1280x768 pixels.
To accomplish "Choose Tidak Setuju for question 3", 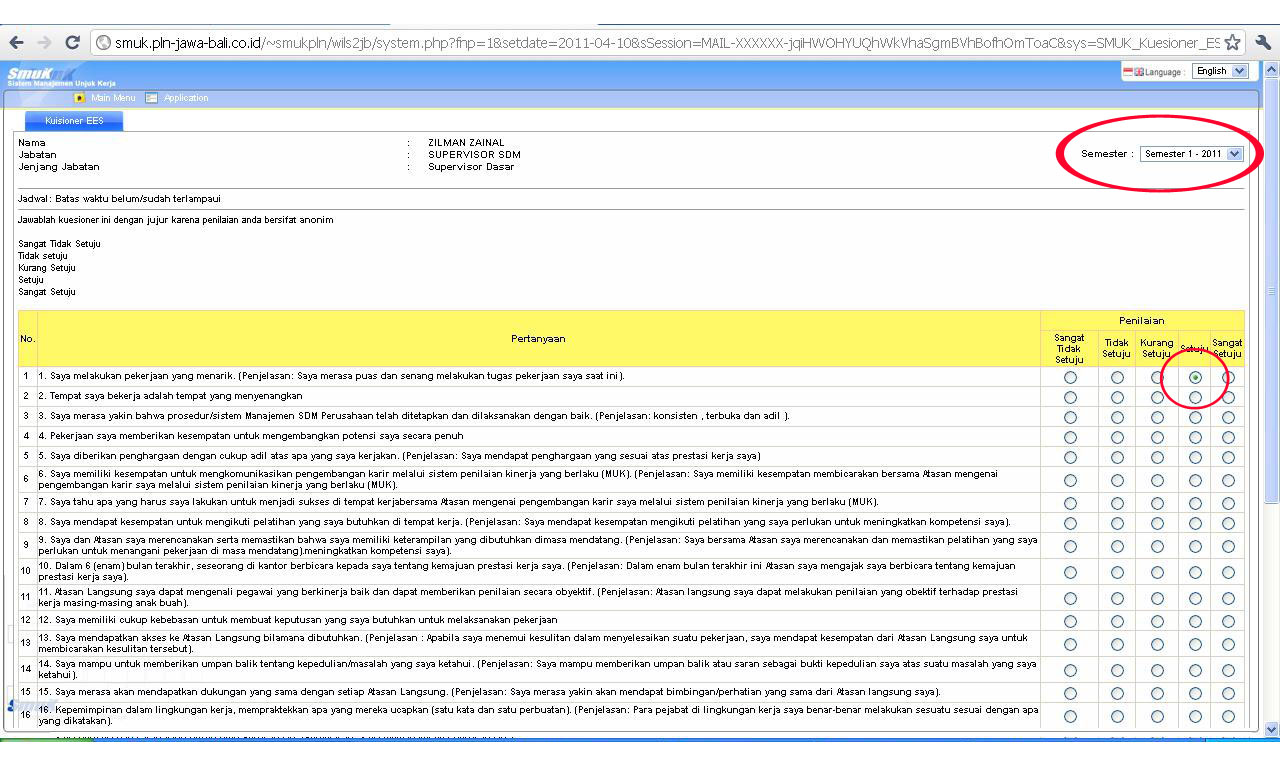I will [1117, 417].
